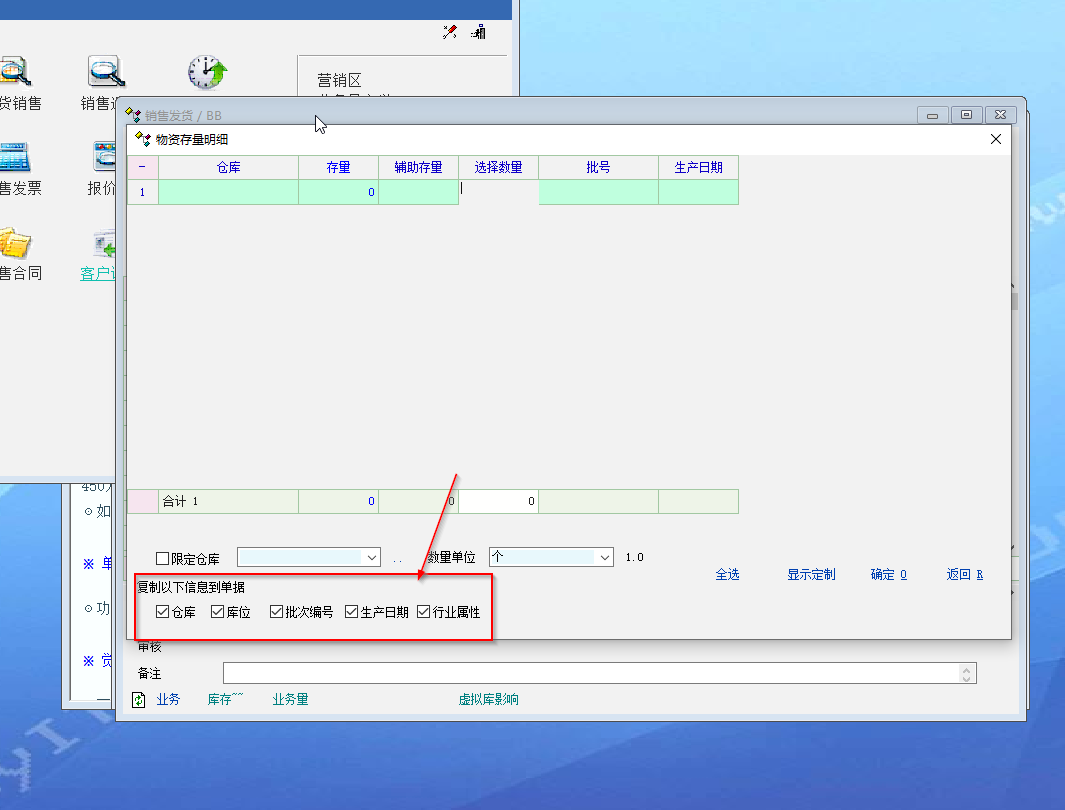Click the 选择数量 cell in row 1

pyautogui.click(x=498, y=192)
